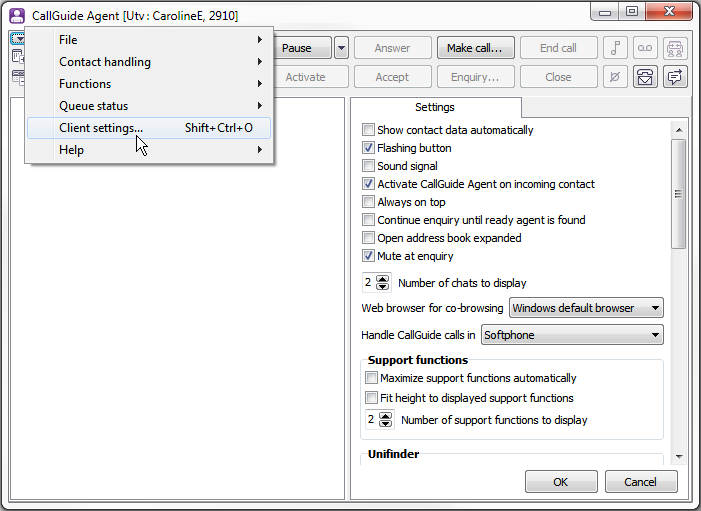This screenshot has width=701, height=511.
Task: Click the Make call... button
Action: click(475, 48)
